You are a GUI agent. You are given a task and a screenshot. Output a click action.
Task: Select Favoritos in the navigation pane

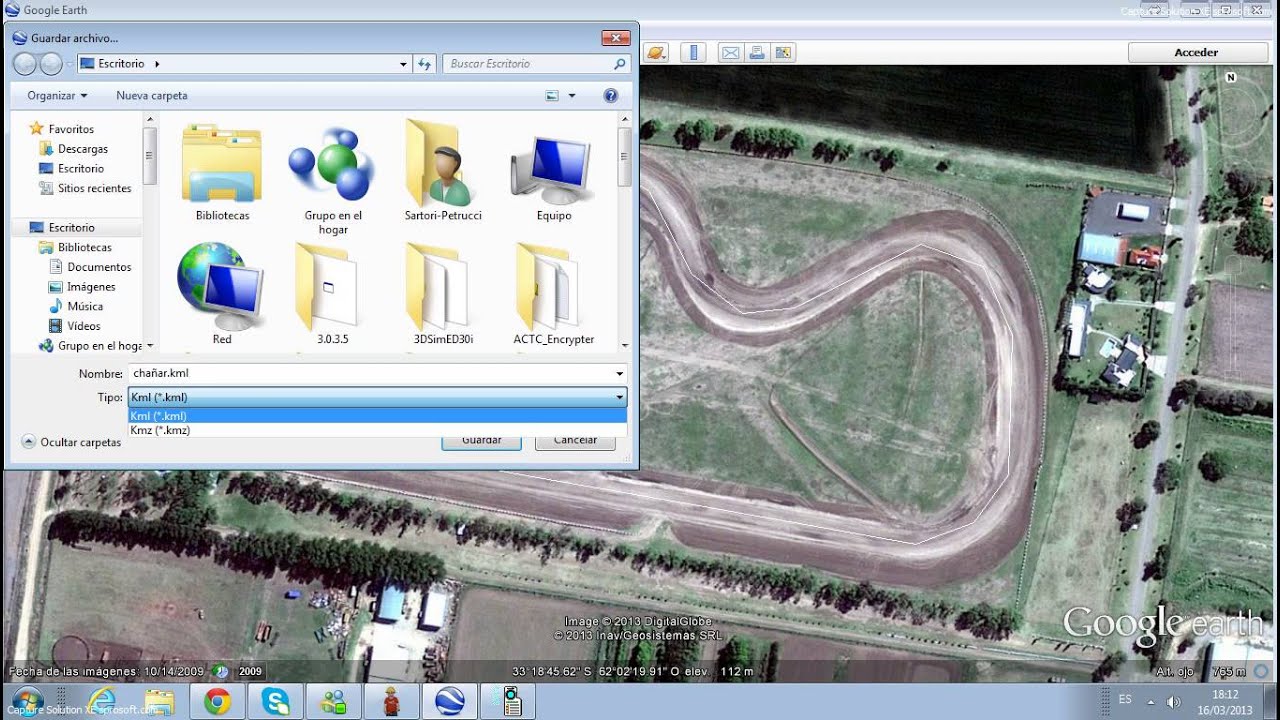pyautogui.click(x=71, y=129)
